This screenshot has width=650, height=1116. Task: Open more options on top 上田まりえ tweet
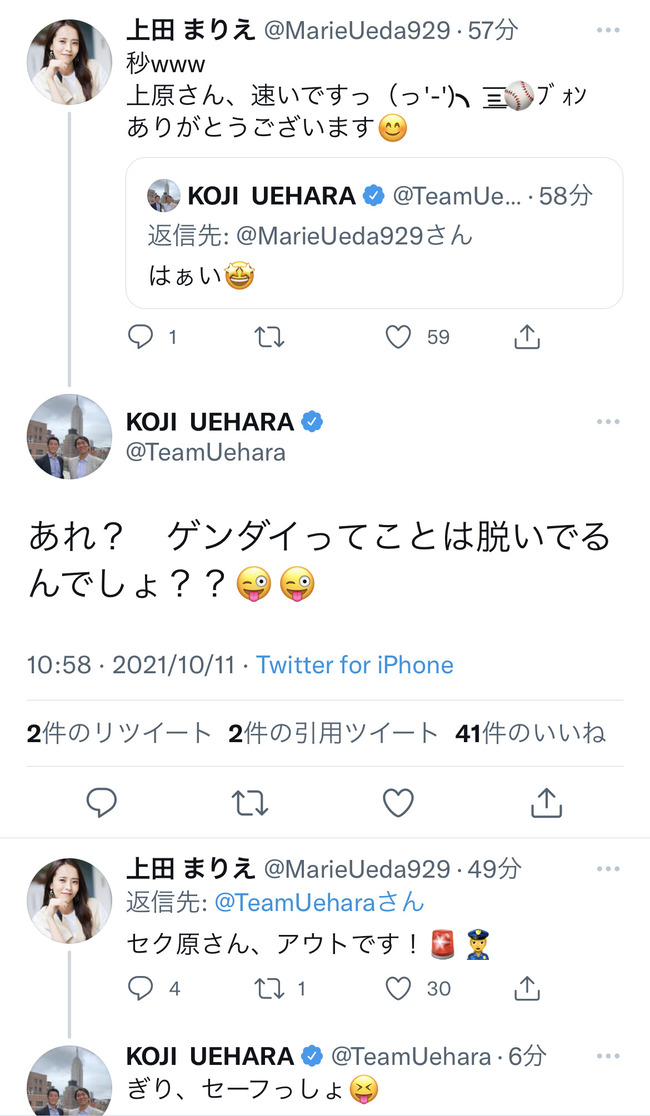608,31
